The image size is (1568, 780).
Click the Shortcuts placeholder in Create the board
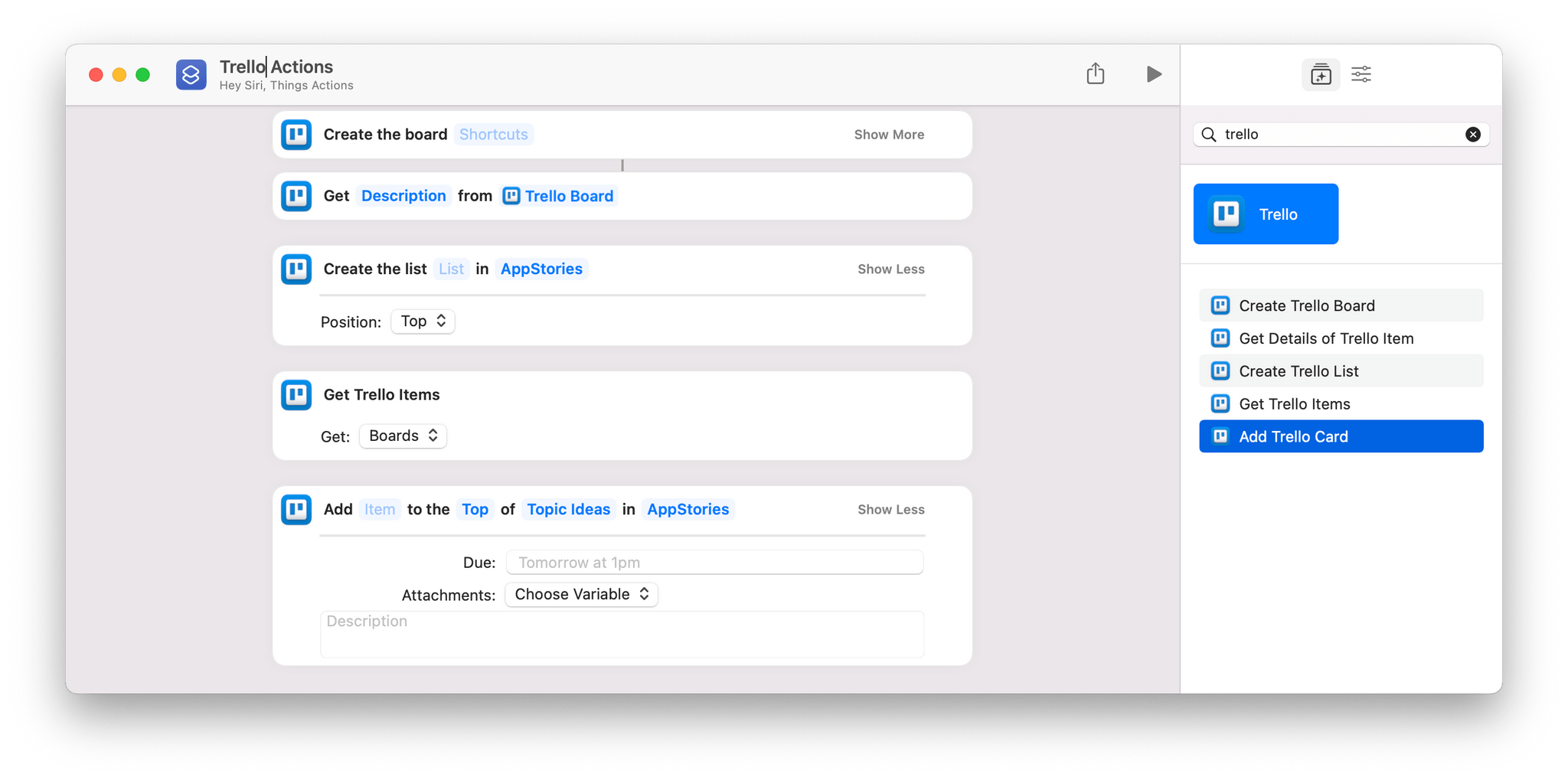494,135
